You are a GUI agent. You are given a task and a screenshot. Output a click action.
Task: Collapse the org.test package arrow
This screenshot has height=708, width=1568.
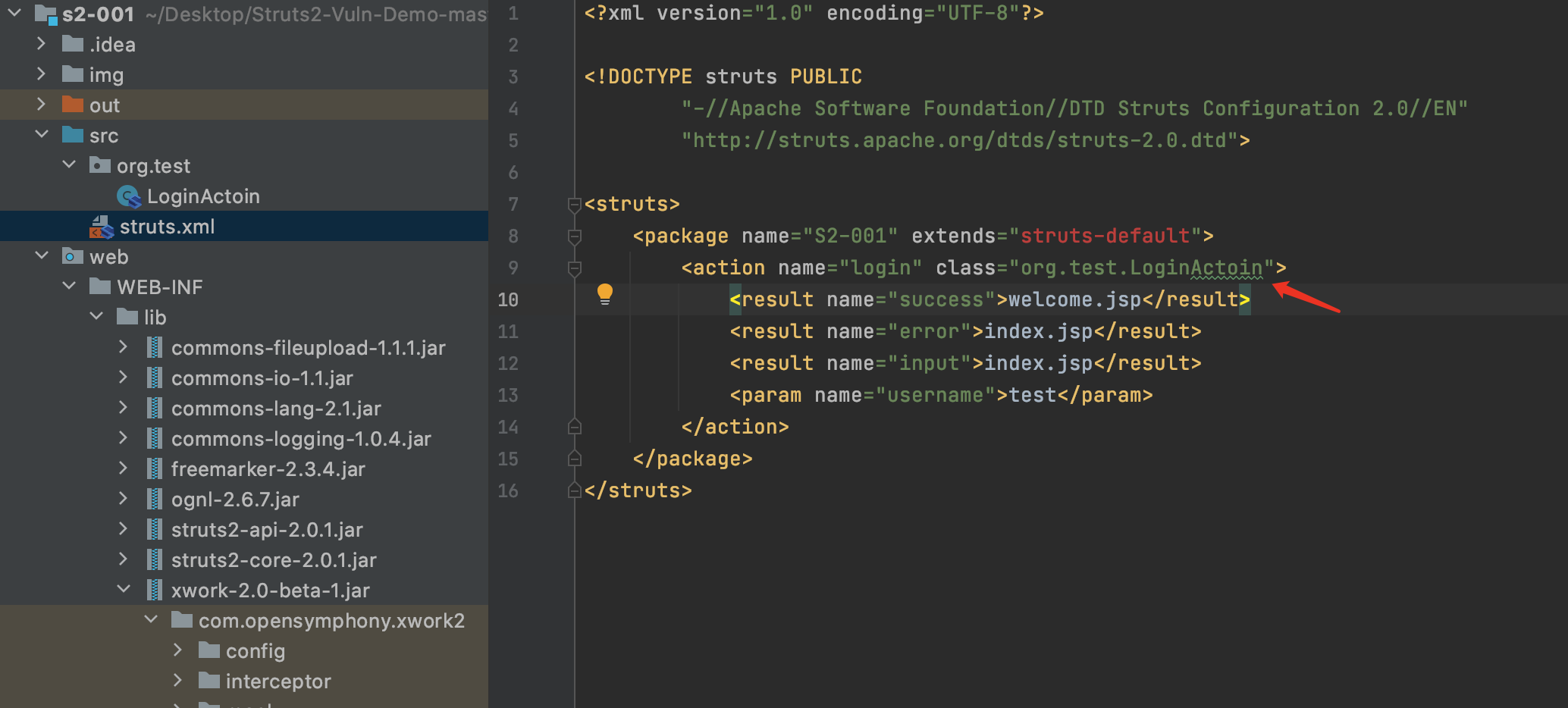(x=69, y=164)
